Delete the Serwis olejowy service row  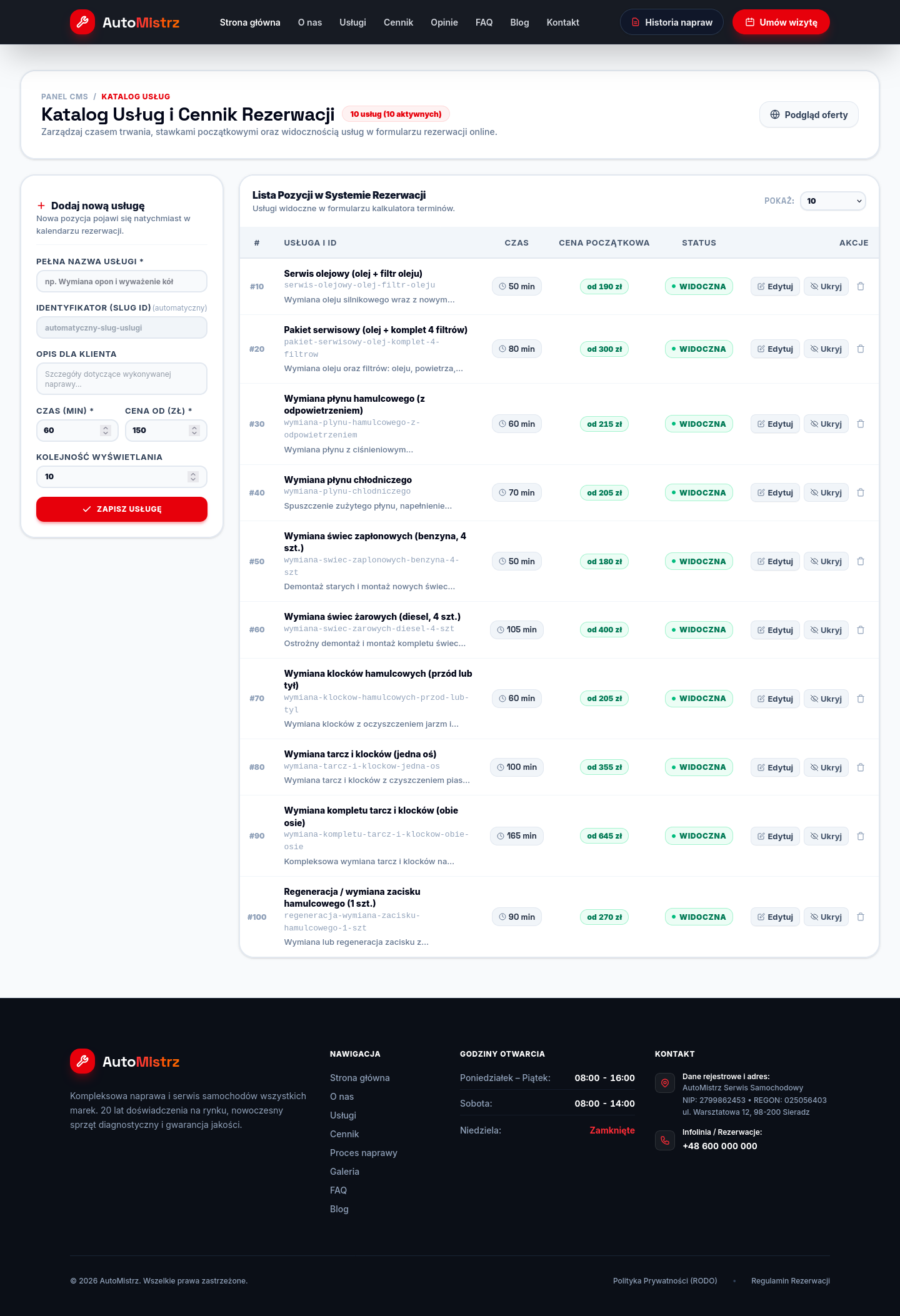click(x=861, y=286)
